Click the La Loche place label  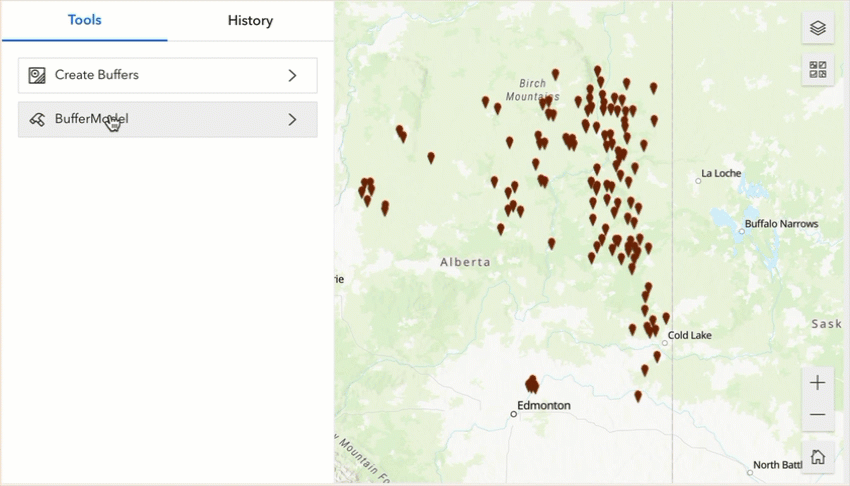[721, 173]
